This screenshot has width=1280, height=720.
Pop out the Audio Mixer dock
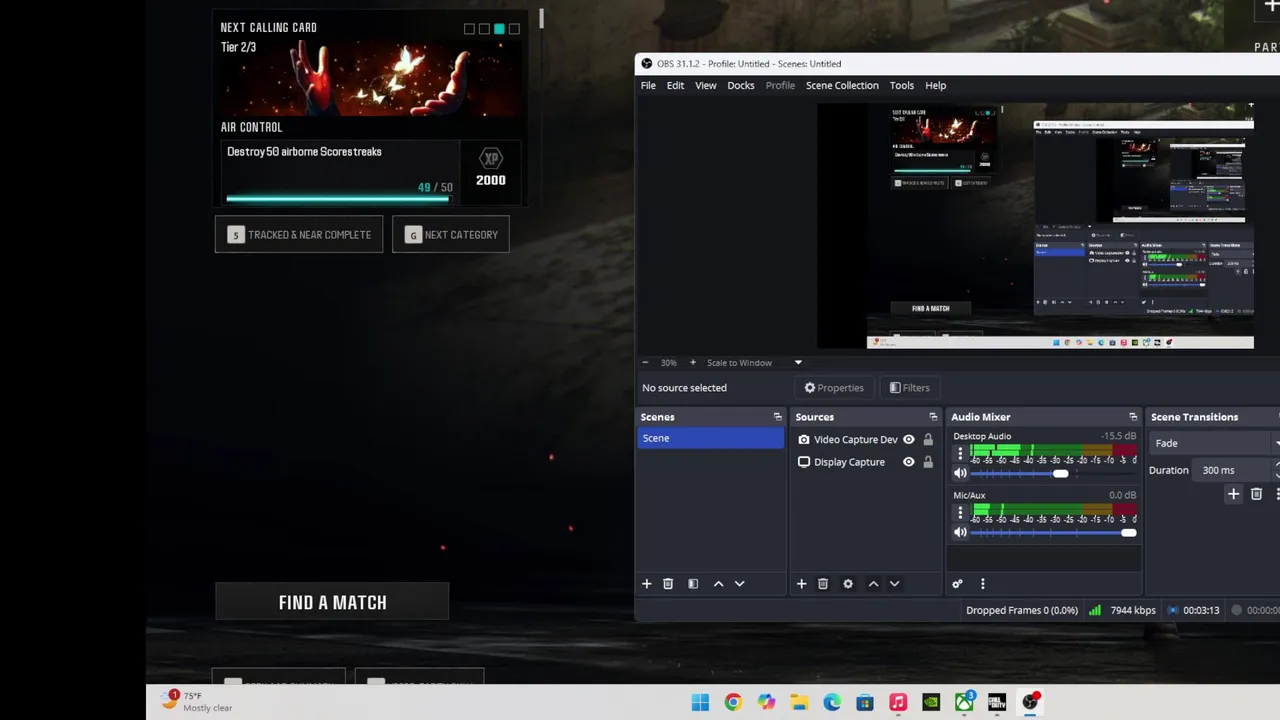coord(1133,417)
